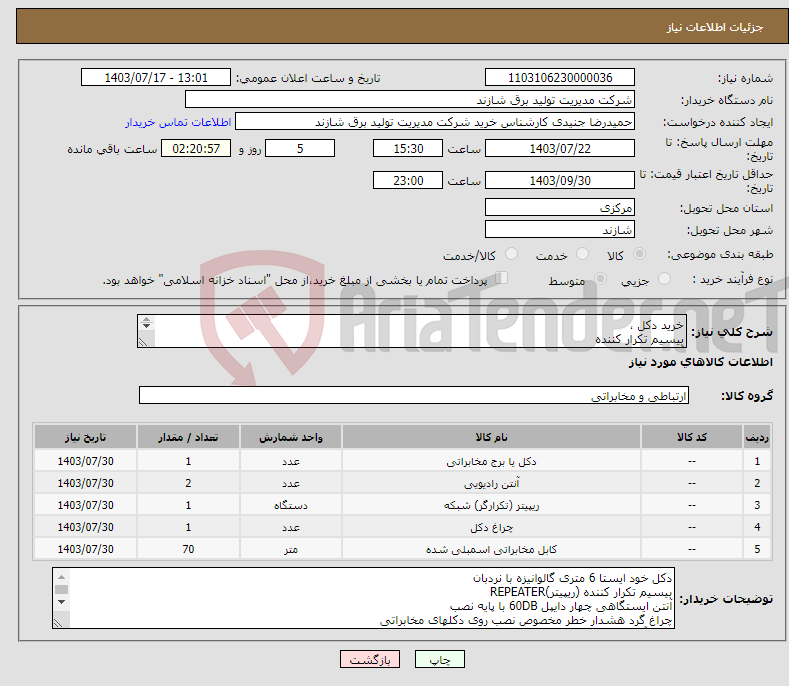The image size is (789, 686).
Task: Click the buyer notes scrollbar thumb
Action: click(x=61, y=589)
